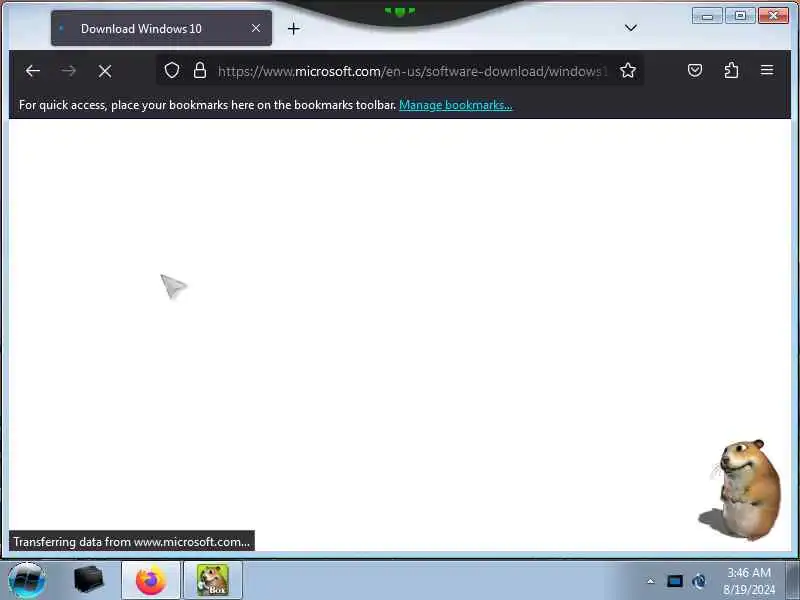Maximize the Firefox window
The width and height of the screenshot is (800, 600).
pyautogui.click(x=740, y=16)
